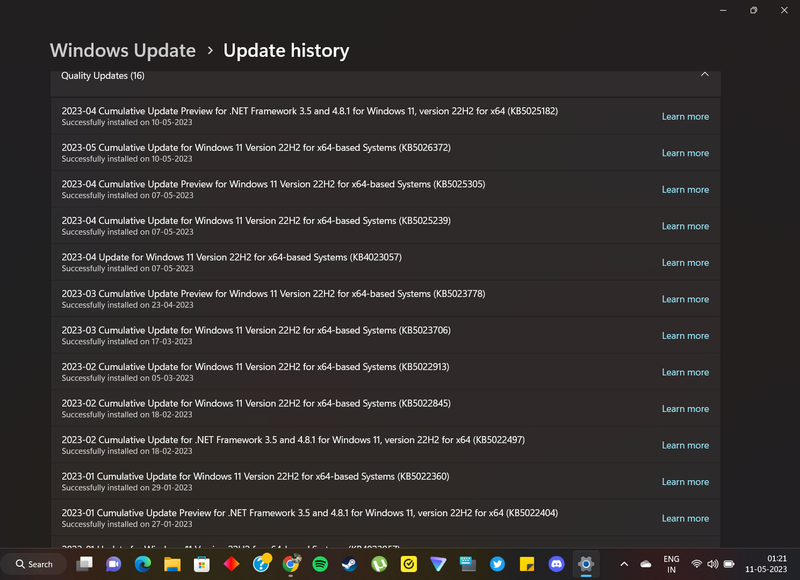Click the Update history page heading
Image resolution: width=800 pixels, height=580 pixels.
coord(286,51)
